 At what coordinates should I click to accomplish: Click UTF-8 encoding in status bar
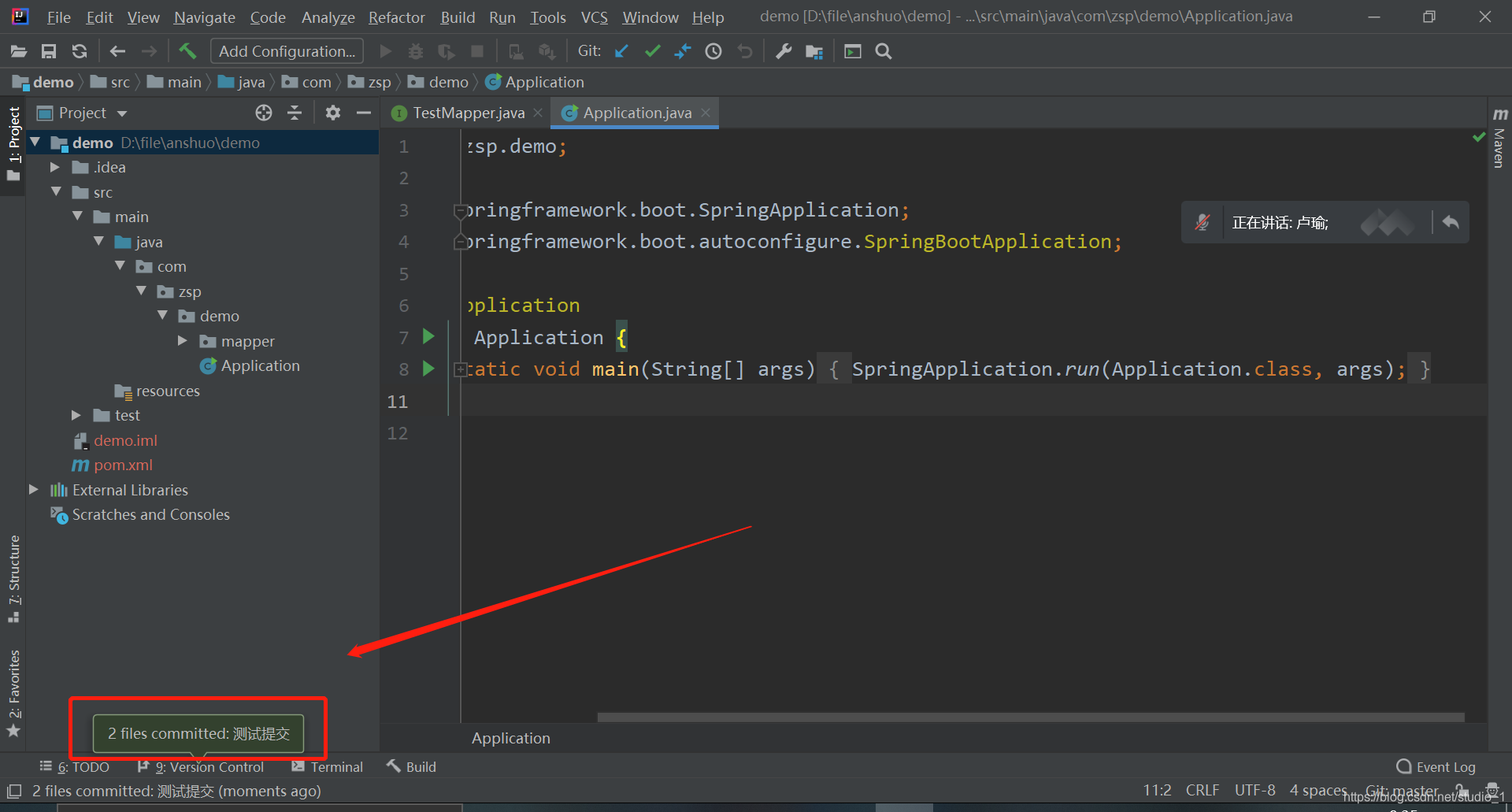1254,790
